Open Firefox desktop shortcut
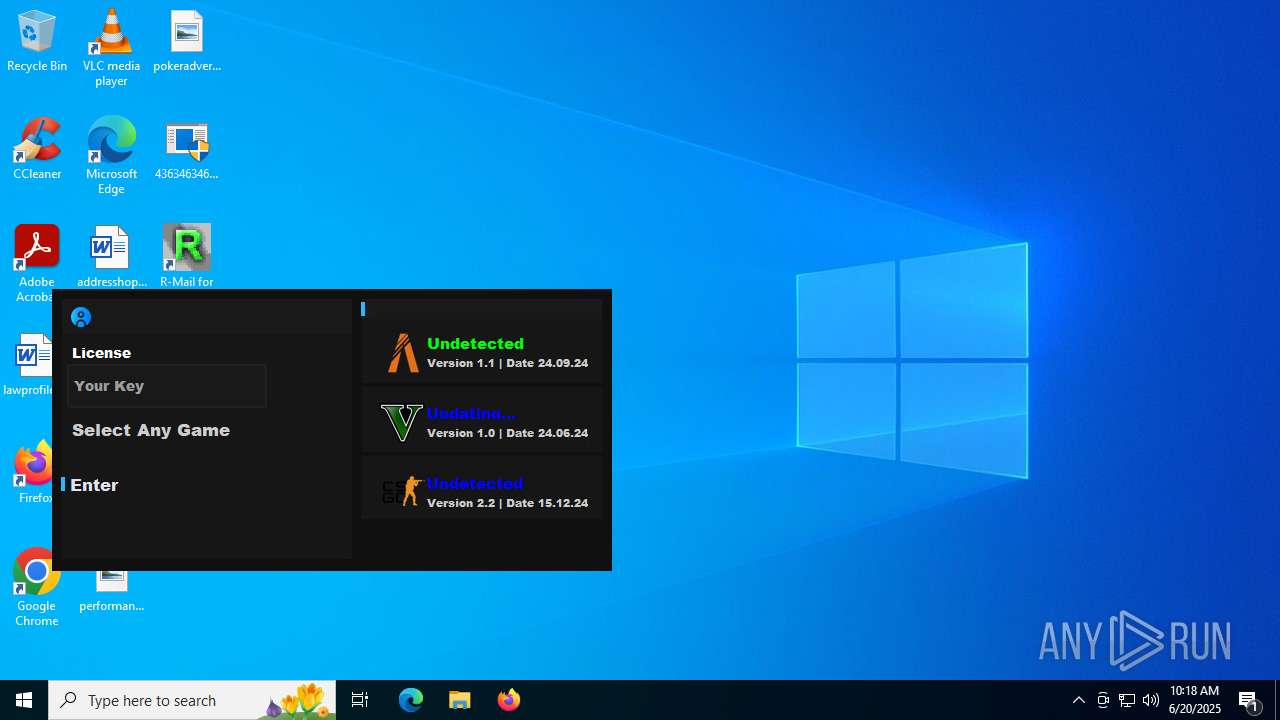The width and height of the screenshot is (1280, 720). (x=35, y=472)
